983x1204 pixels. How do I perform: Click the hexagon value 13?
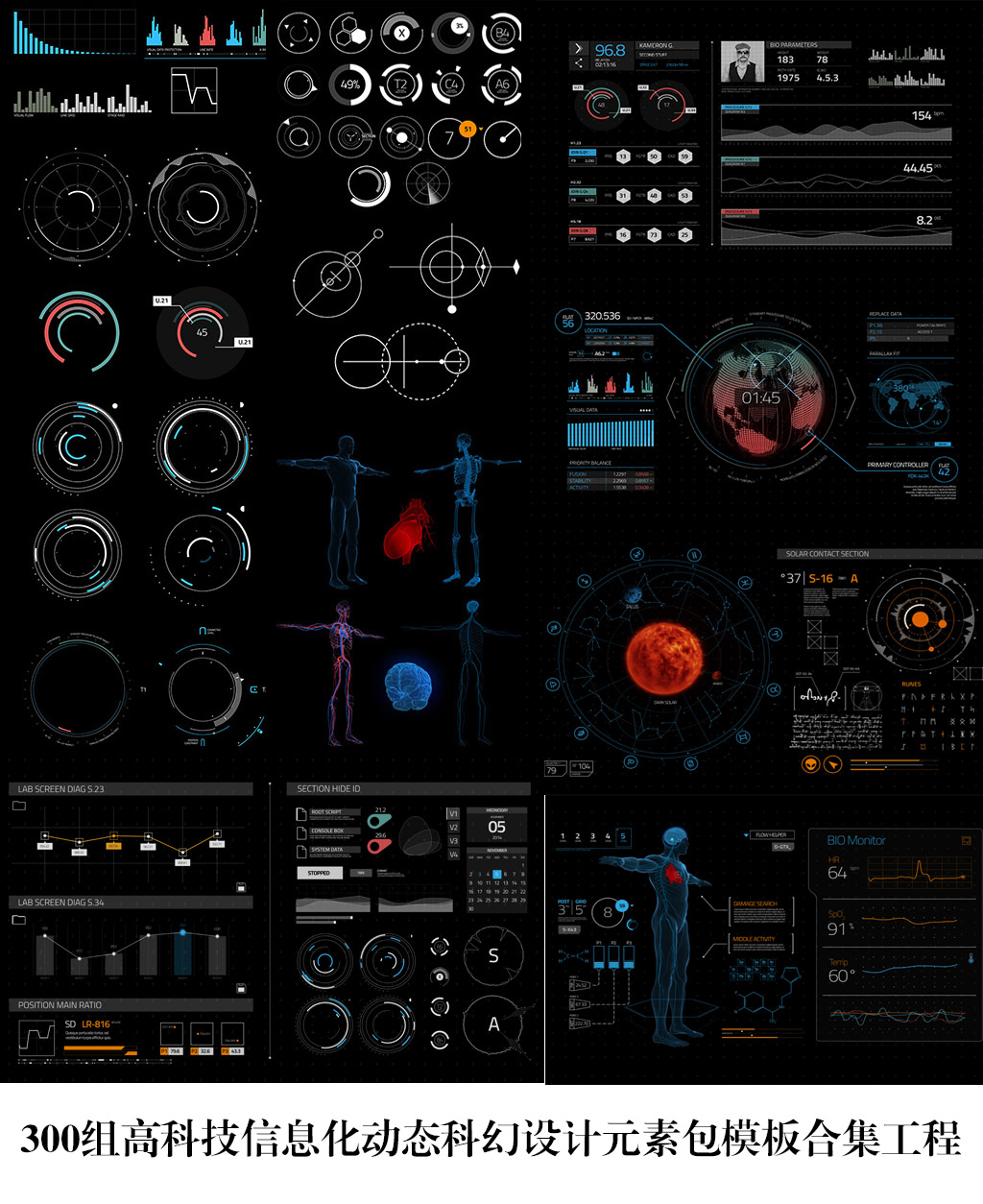[x=623, y=157]
